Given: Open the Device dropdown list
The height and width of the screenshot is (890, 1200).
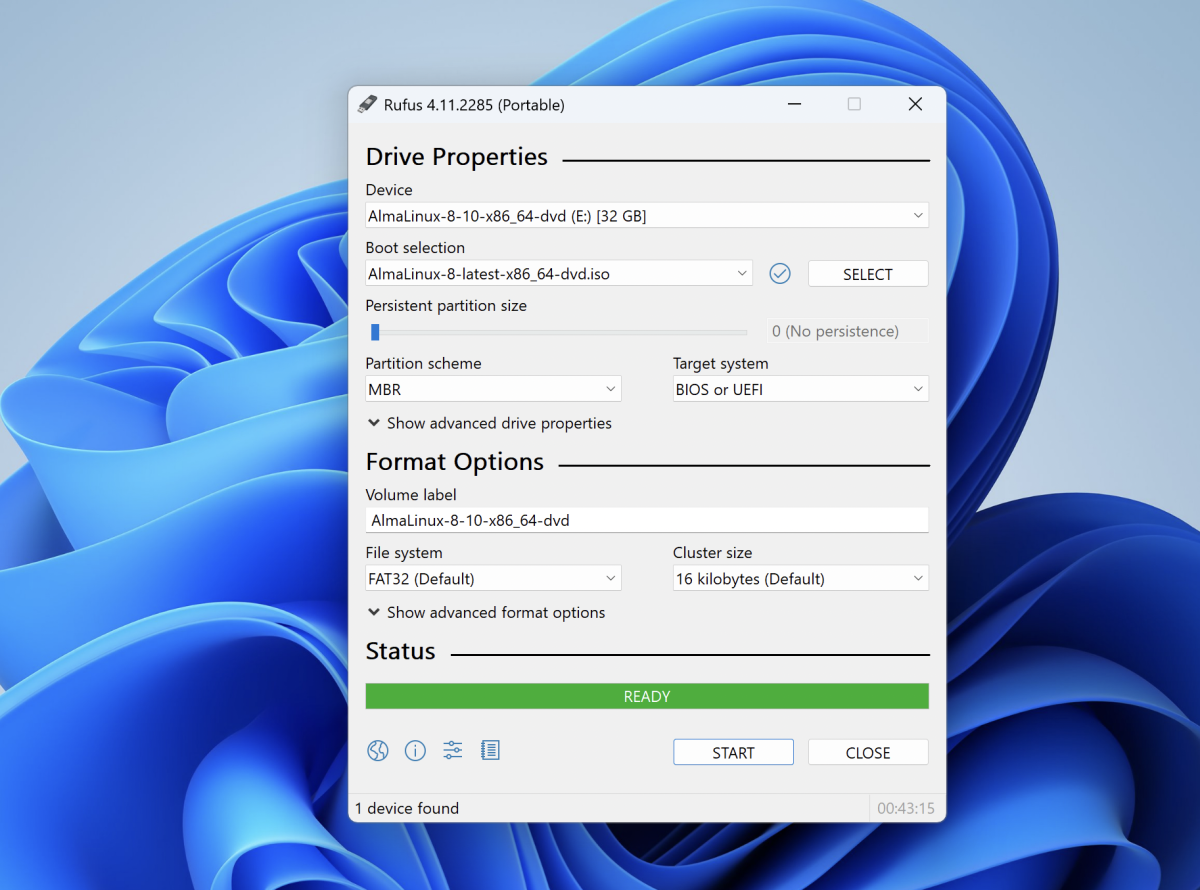Looking at the screenshot, I should pyautogui.click(x=646, y=216).
